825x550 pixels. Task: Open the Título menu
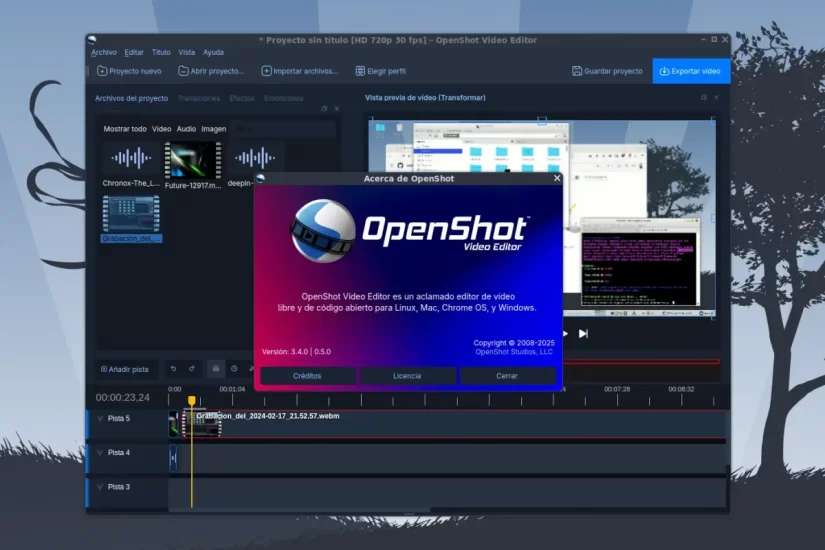pos(161,53)
